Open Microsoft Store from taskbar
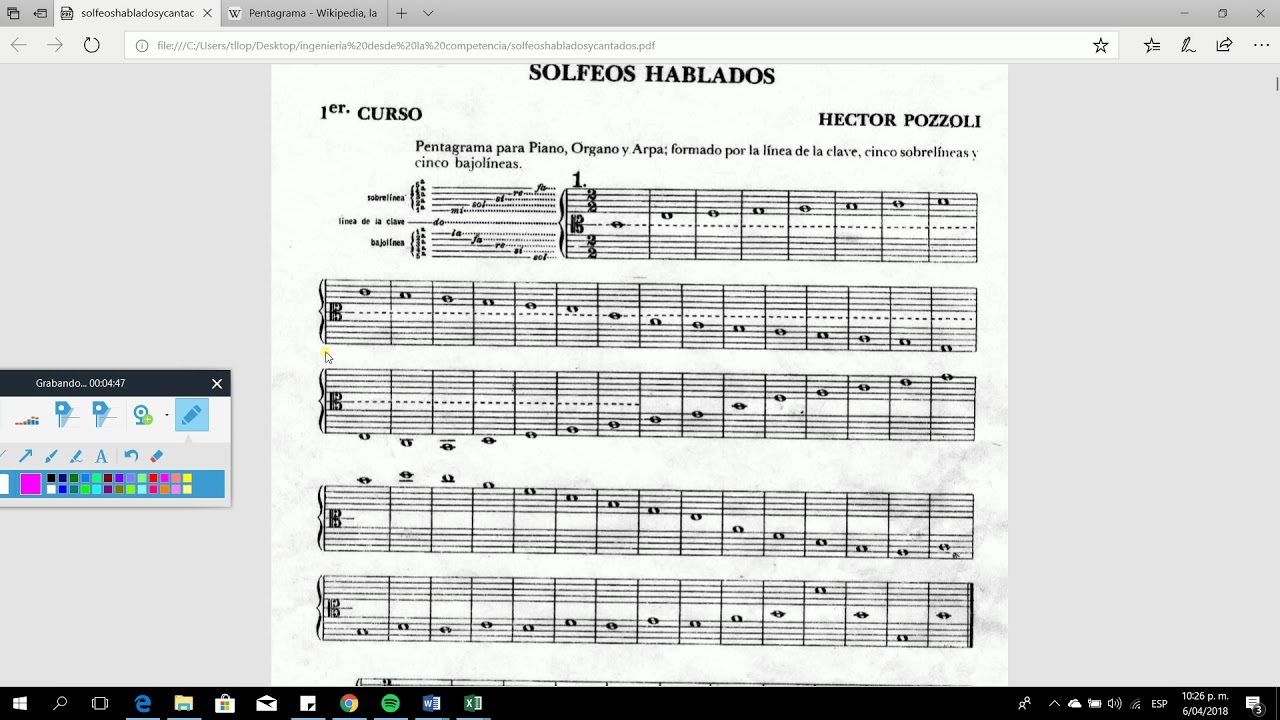The width and height of the screenshot is (1280, 720). click(225, 703)
